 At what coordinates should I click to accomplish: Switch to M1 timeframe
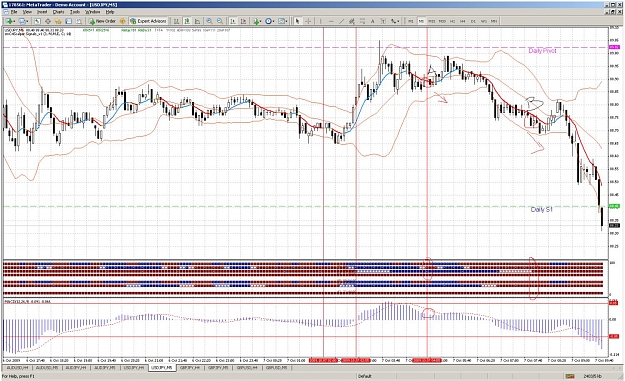(x=411, y=21)
